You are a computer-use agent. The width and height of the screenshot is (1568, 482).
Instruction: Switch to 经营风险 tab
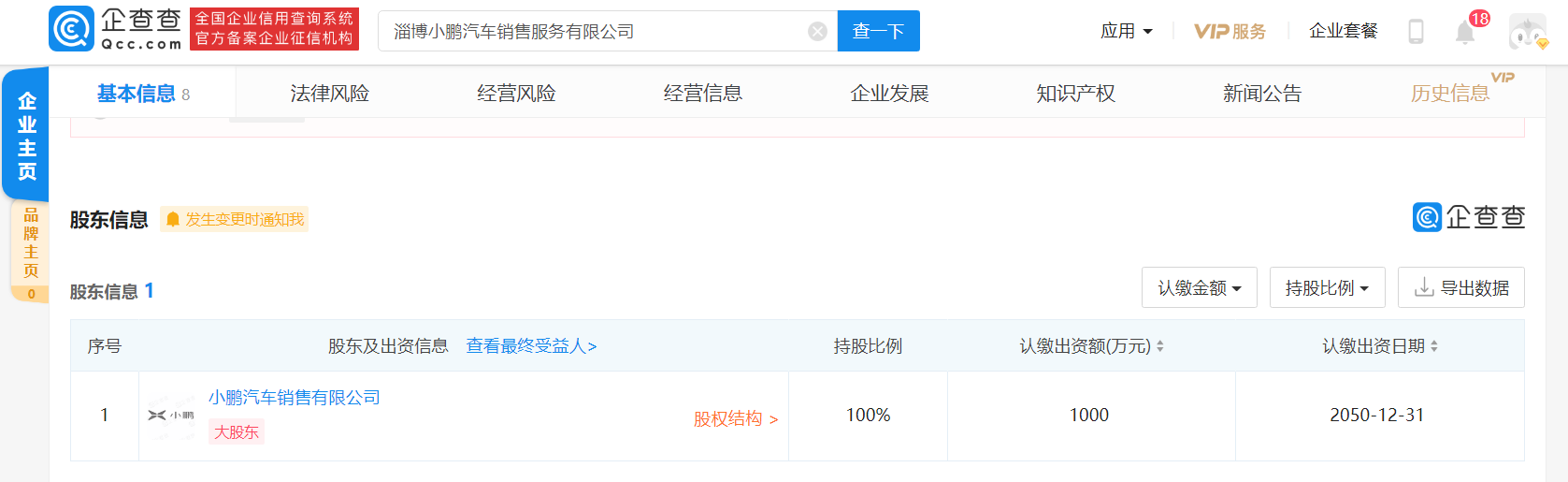(516, 94)
